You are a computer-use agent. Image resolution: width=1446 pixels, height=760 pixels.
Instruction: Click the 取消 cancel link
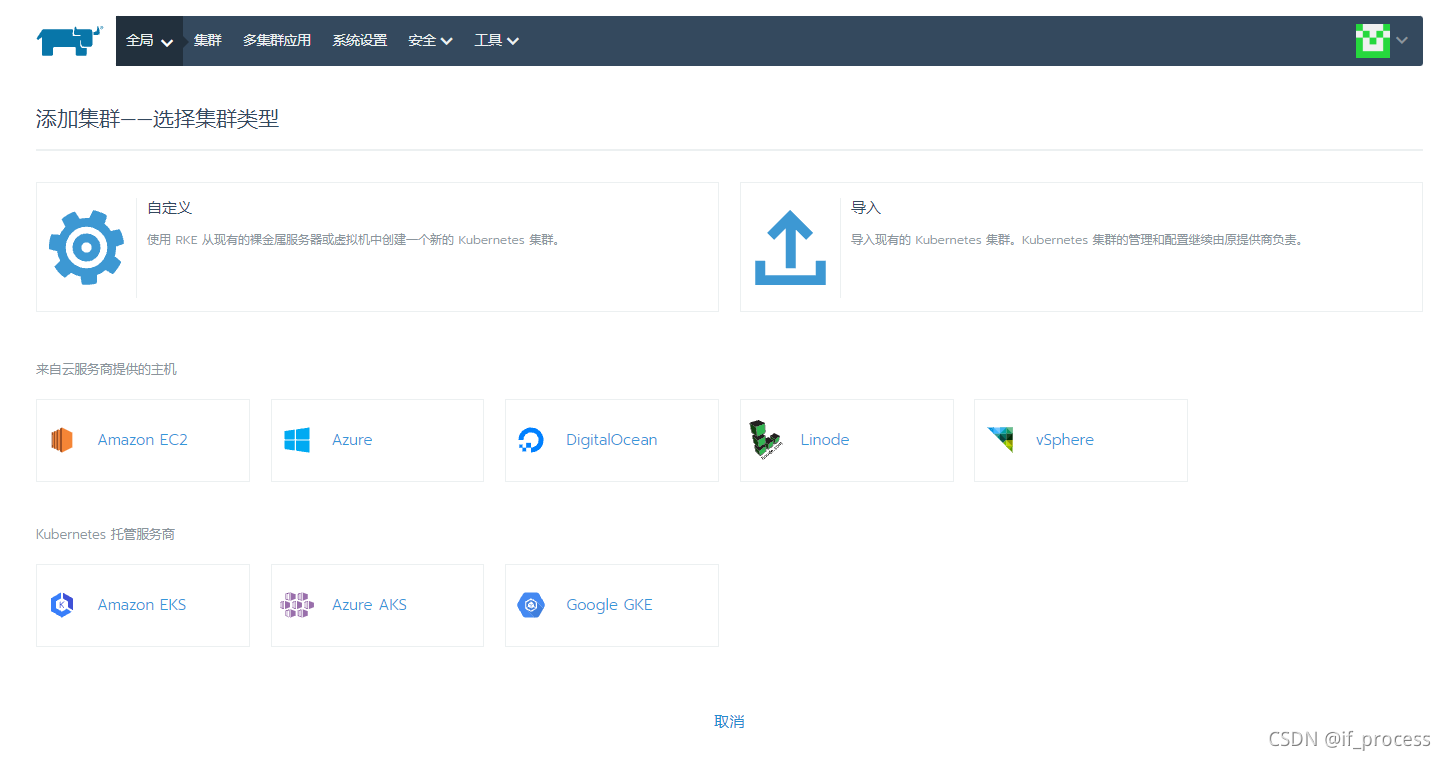[729, 722]
